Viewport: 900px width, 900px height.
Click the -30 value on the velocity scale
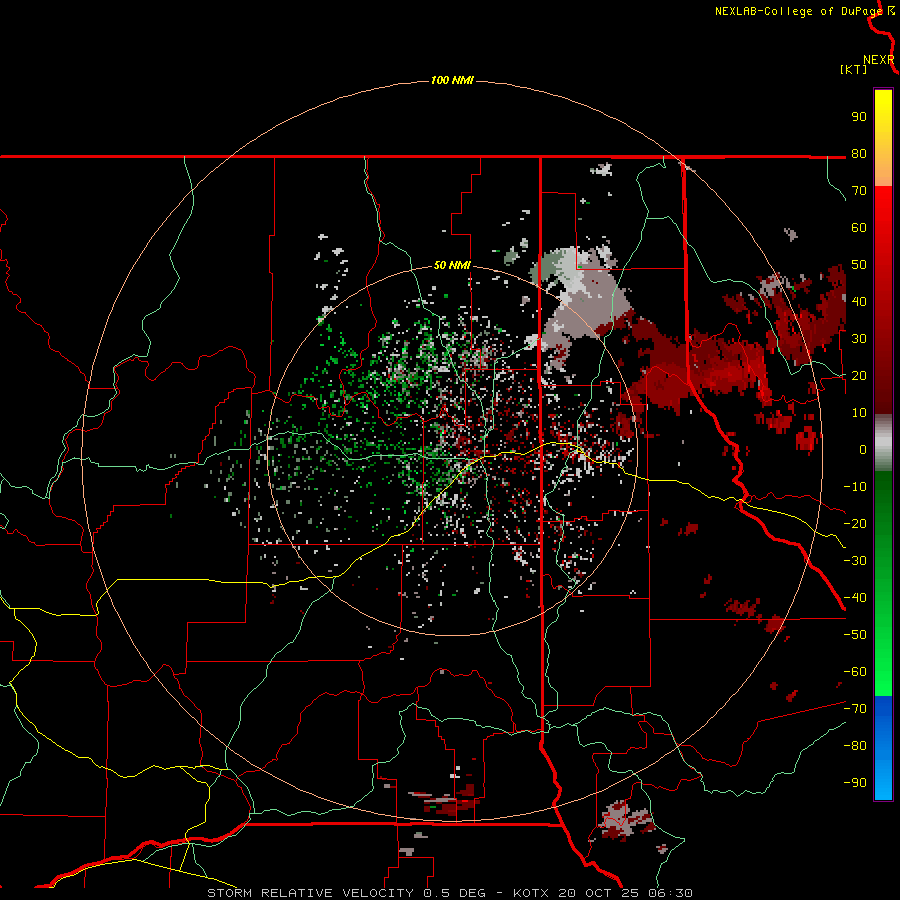point(855,561)
